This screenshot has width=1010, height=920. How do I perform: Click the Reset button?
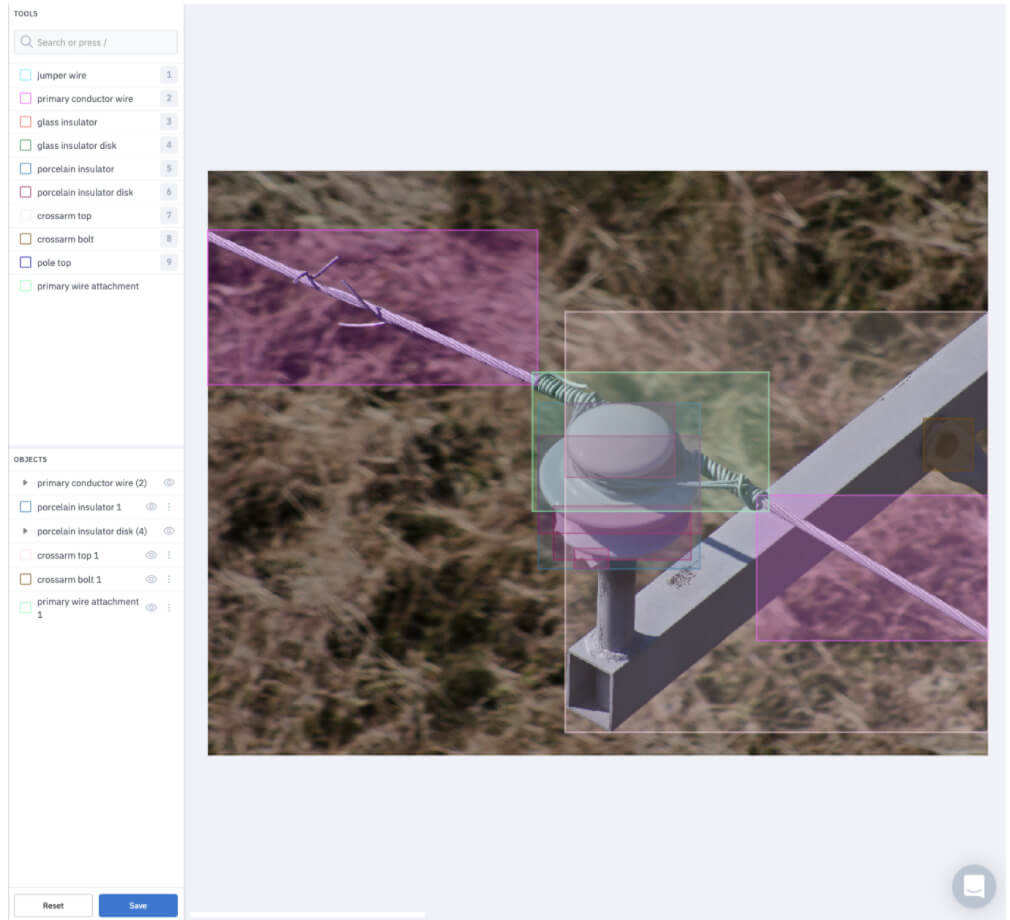[x=53, y=905]
